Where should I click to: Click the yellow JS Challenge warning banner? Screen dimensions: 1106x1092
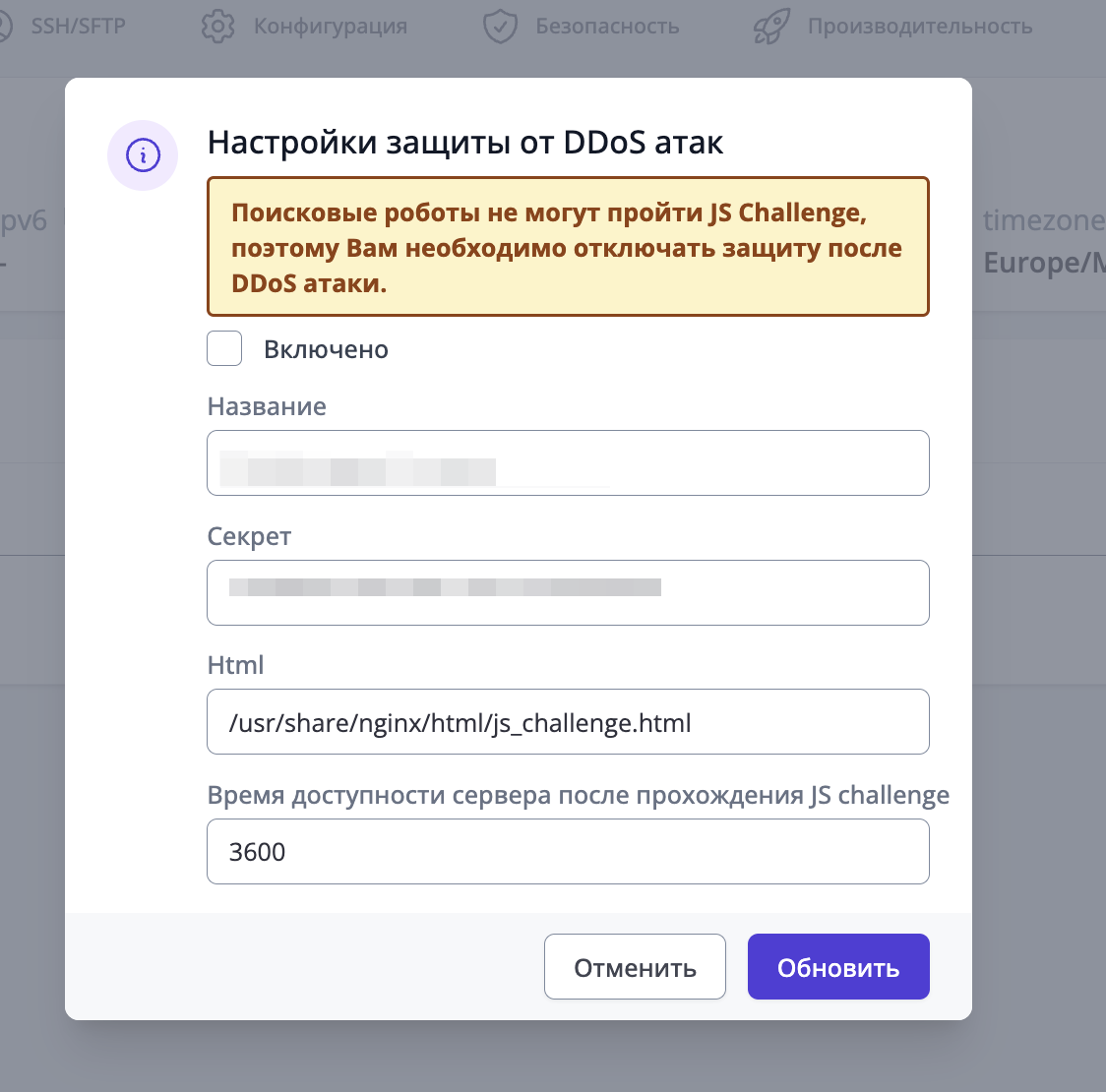[568, 247]
